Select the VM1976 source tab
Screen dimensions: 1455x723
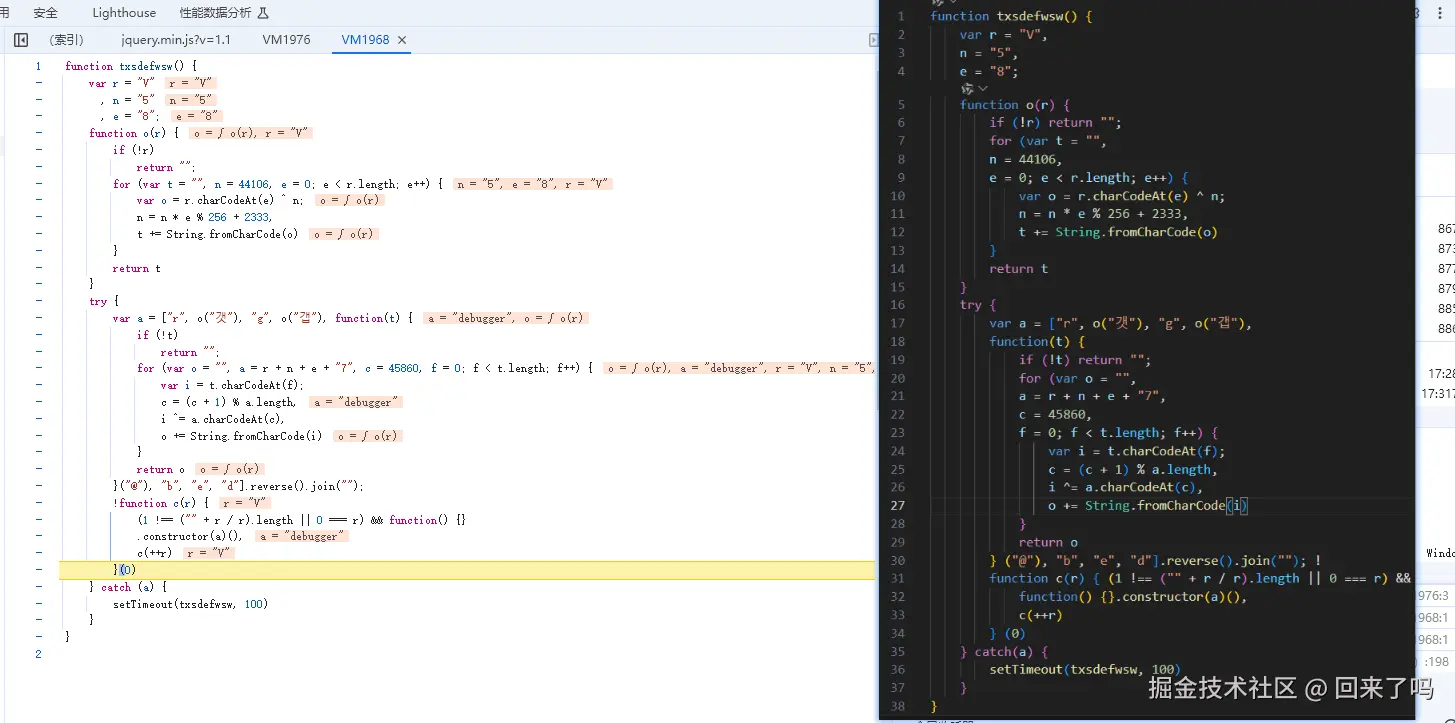[287, 40]
